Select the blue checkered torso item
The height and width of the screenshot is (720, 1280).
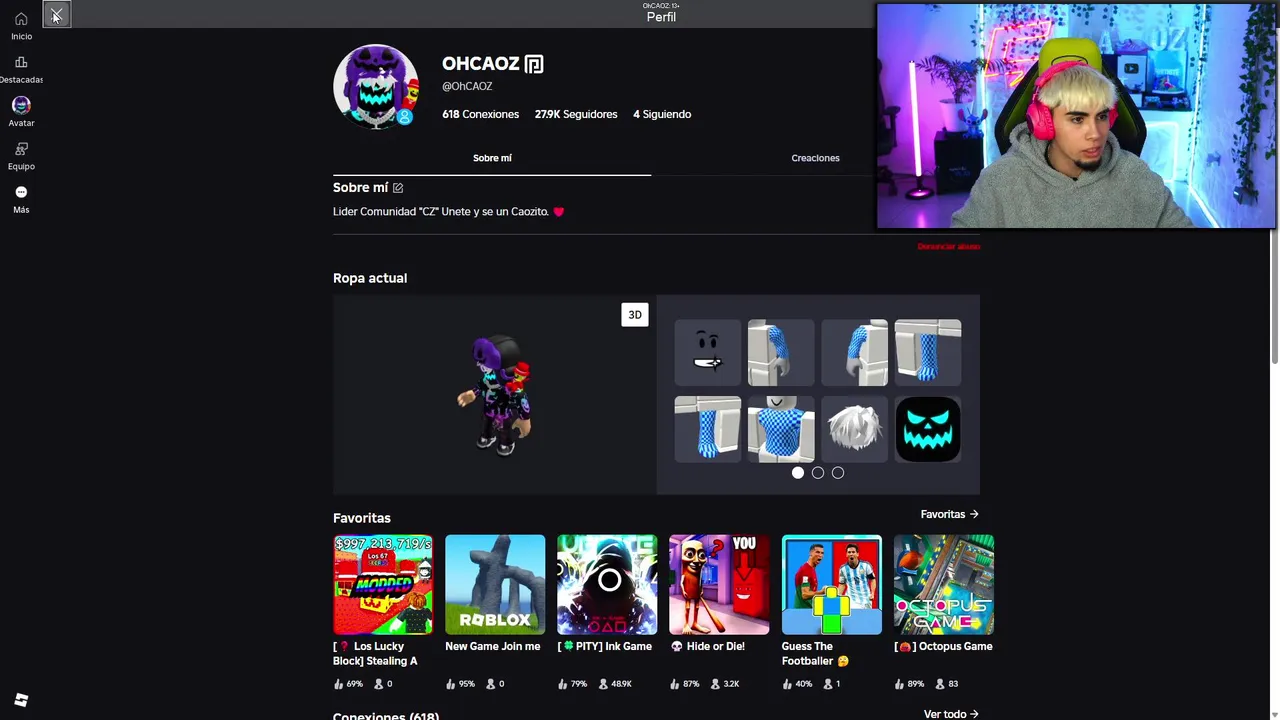[x=781, y=429]
